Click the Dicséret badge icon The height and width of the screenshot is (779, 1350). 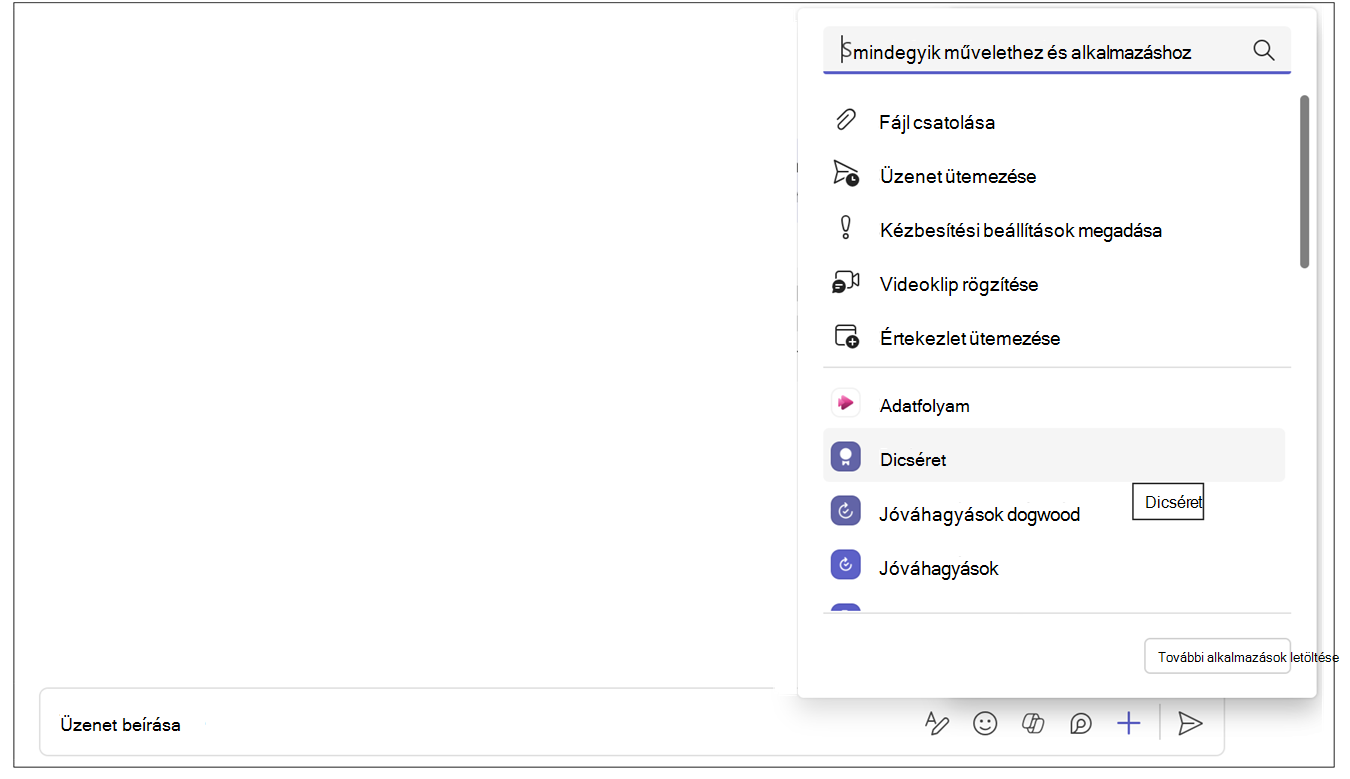(x=846, y=458)
